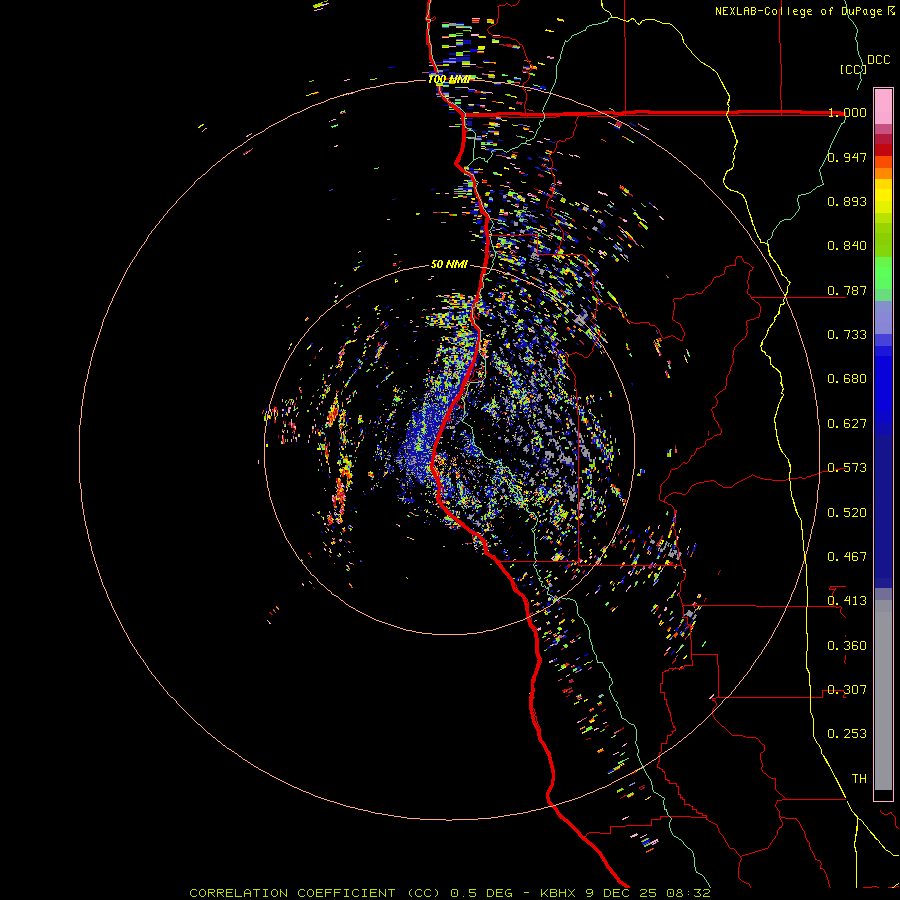Click the NEXLAB logo icon at top right
The image size is (900, 900).
(x=891, y=11)
